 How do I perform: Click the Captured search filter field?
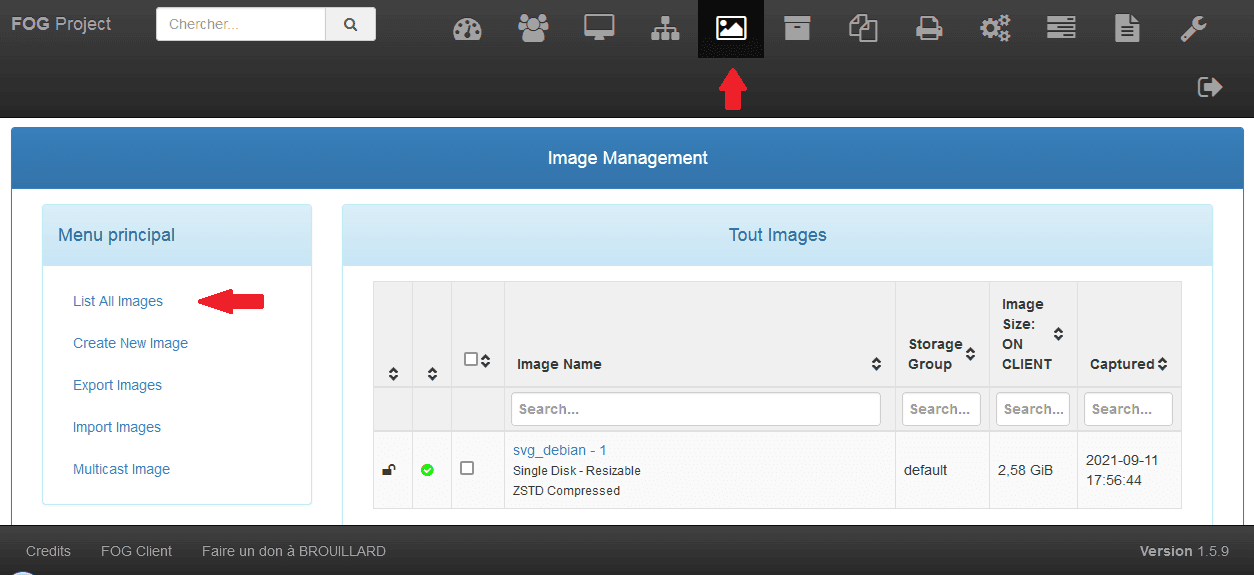click(x=1128, y=409)
